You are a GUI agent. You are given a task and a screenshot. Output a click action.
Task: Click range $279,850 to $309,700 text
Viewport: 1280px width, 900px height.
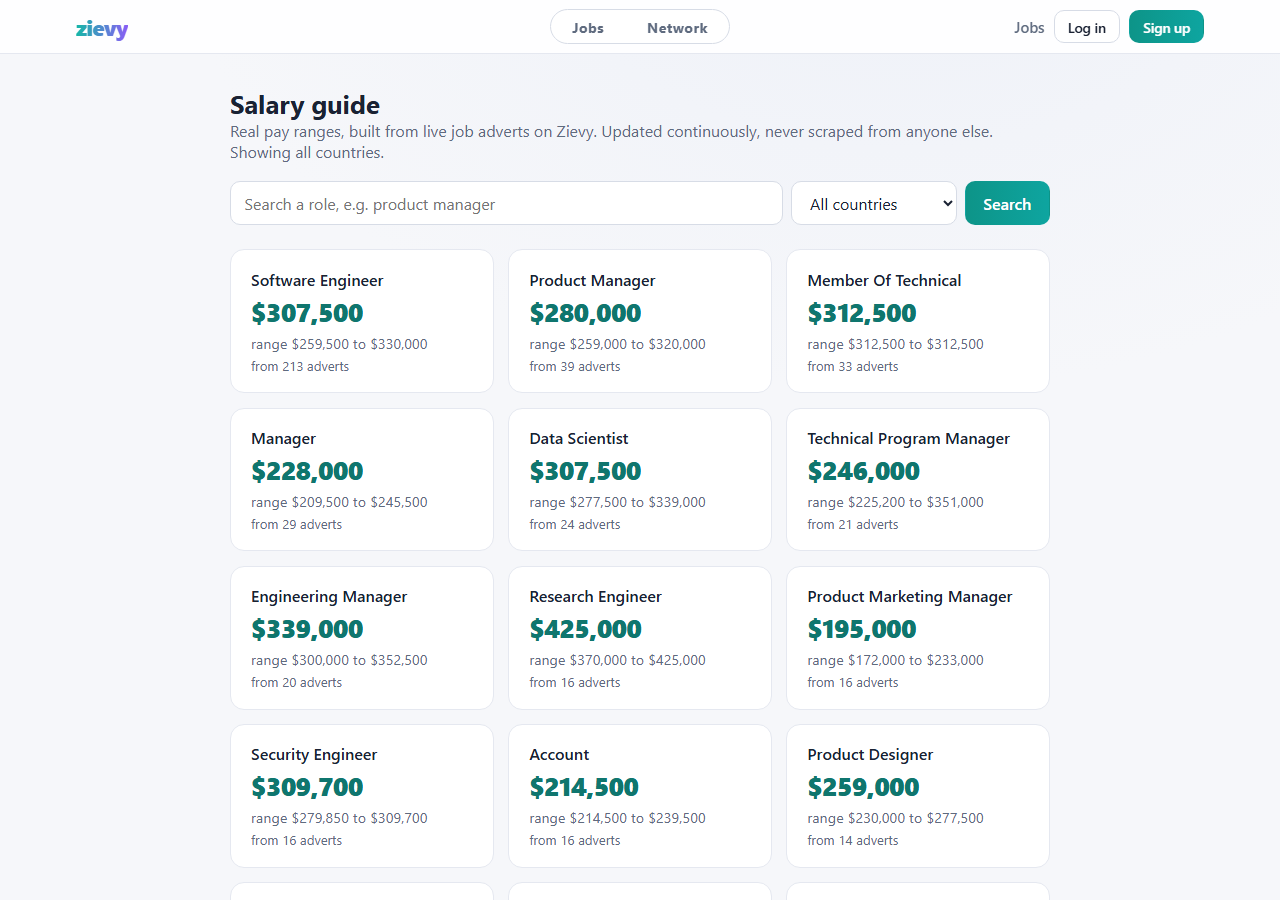[x=339, y=818]
